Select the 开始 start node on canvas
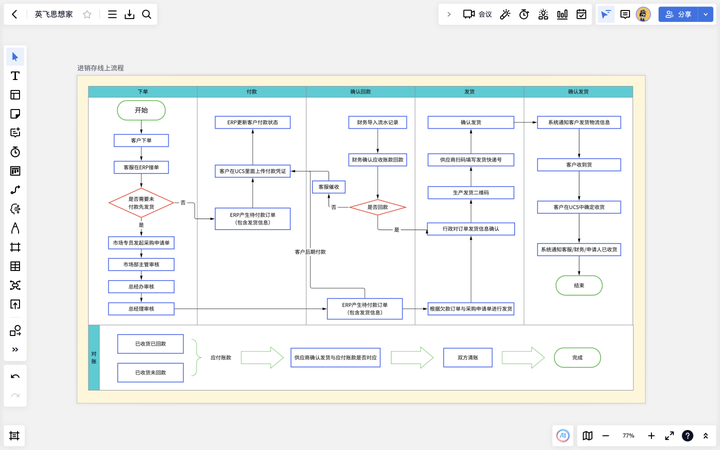 [141, 110]
